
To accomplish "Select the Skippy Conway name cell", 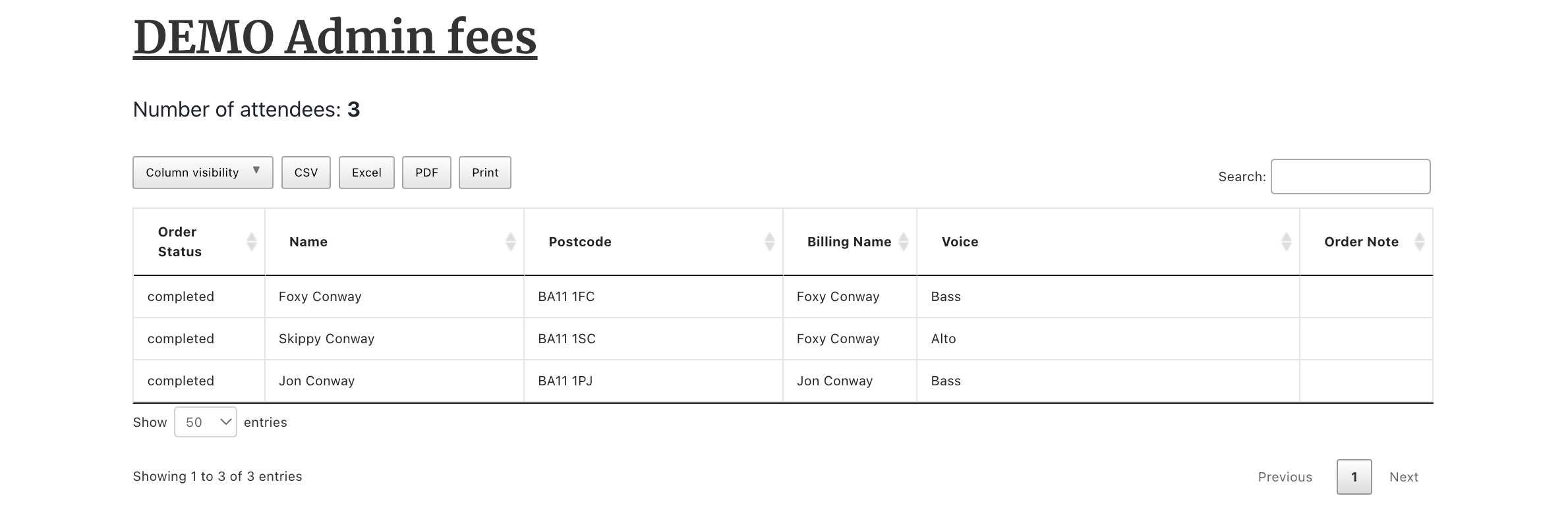I will (x=326, y=339).
